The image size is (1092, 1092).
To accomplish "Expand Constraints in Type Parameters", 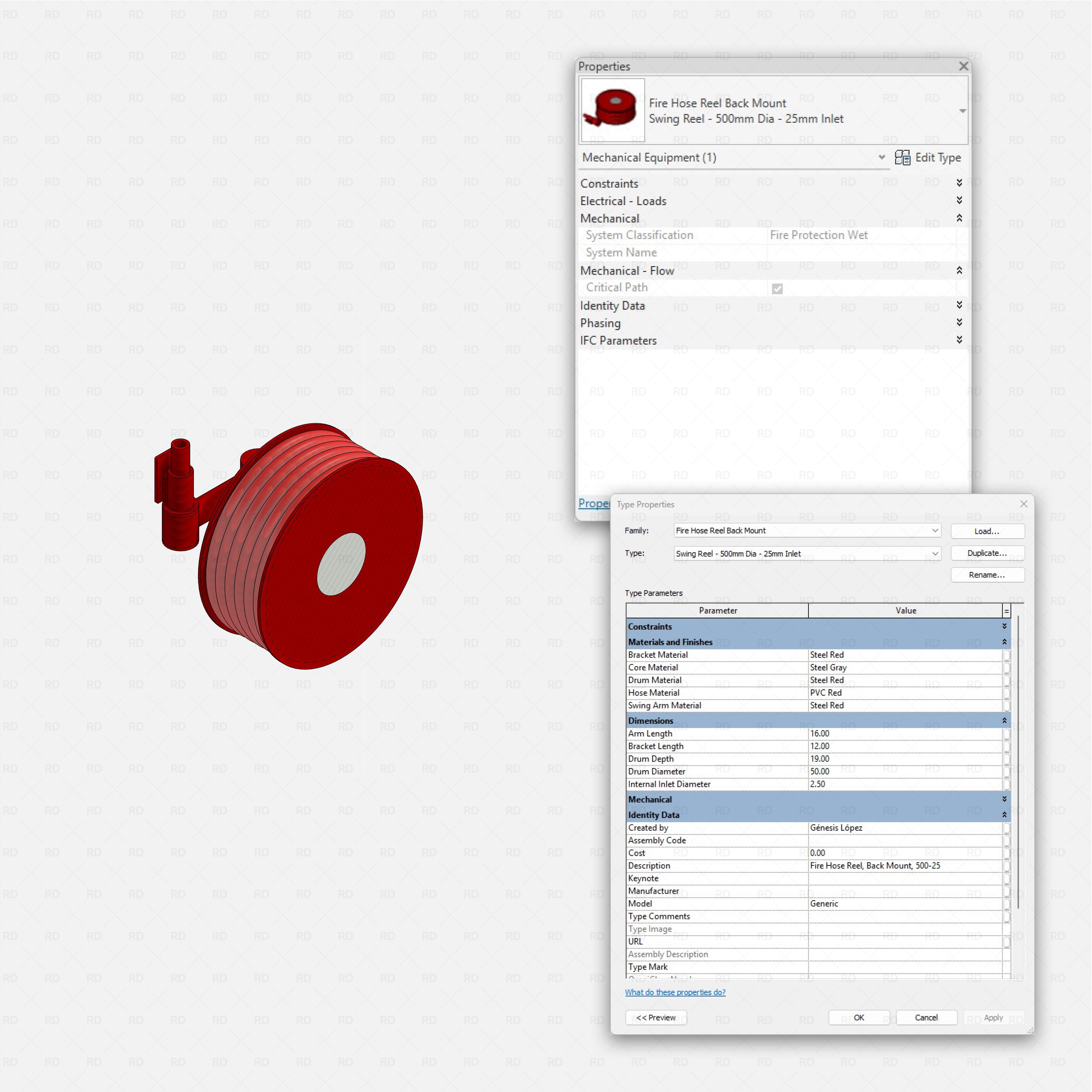I will pos(1004,626).
